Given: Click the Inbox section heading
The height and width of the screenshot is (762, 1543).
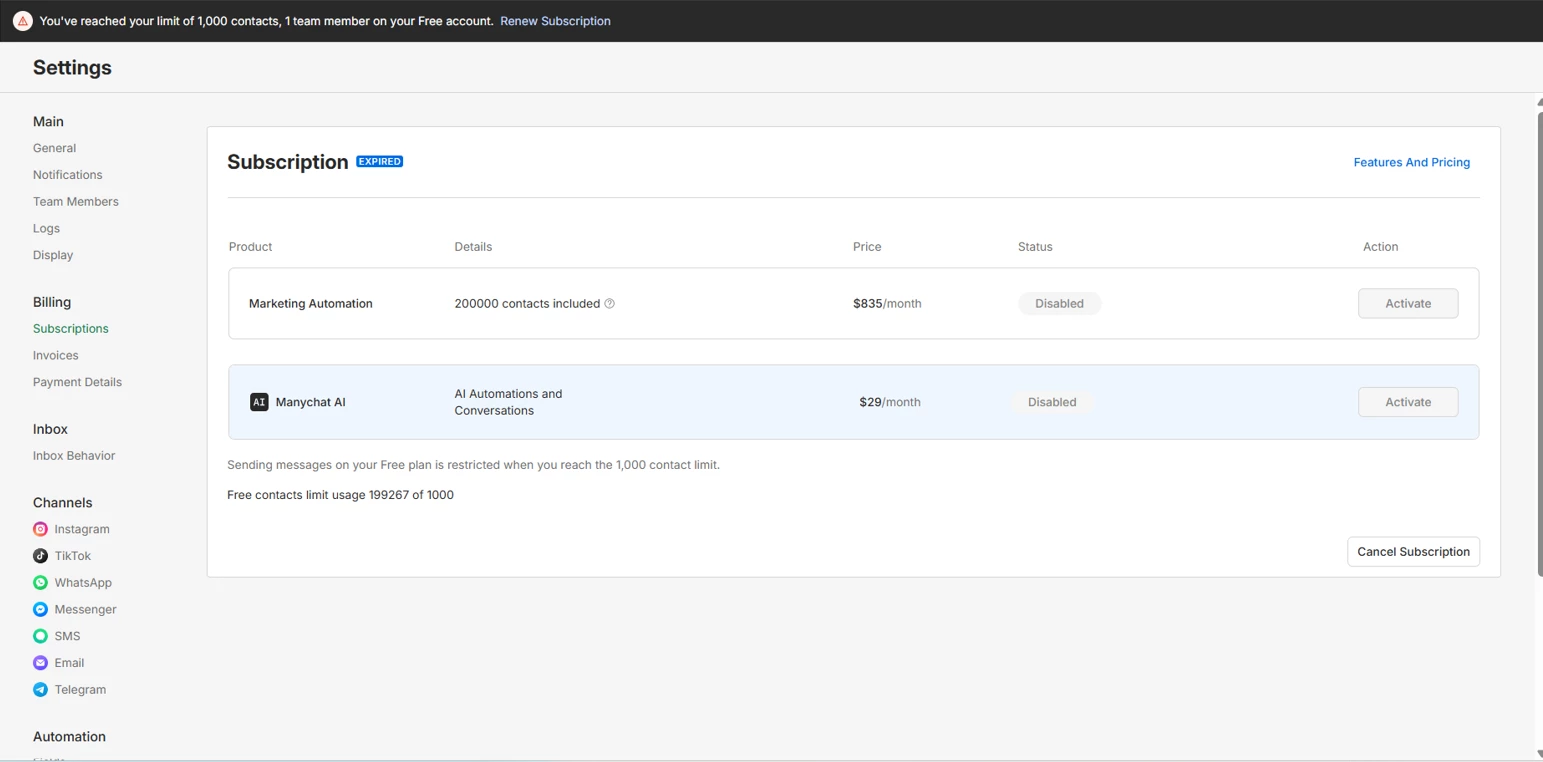Looking at the screenshot, I should pos(50,429).
